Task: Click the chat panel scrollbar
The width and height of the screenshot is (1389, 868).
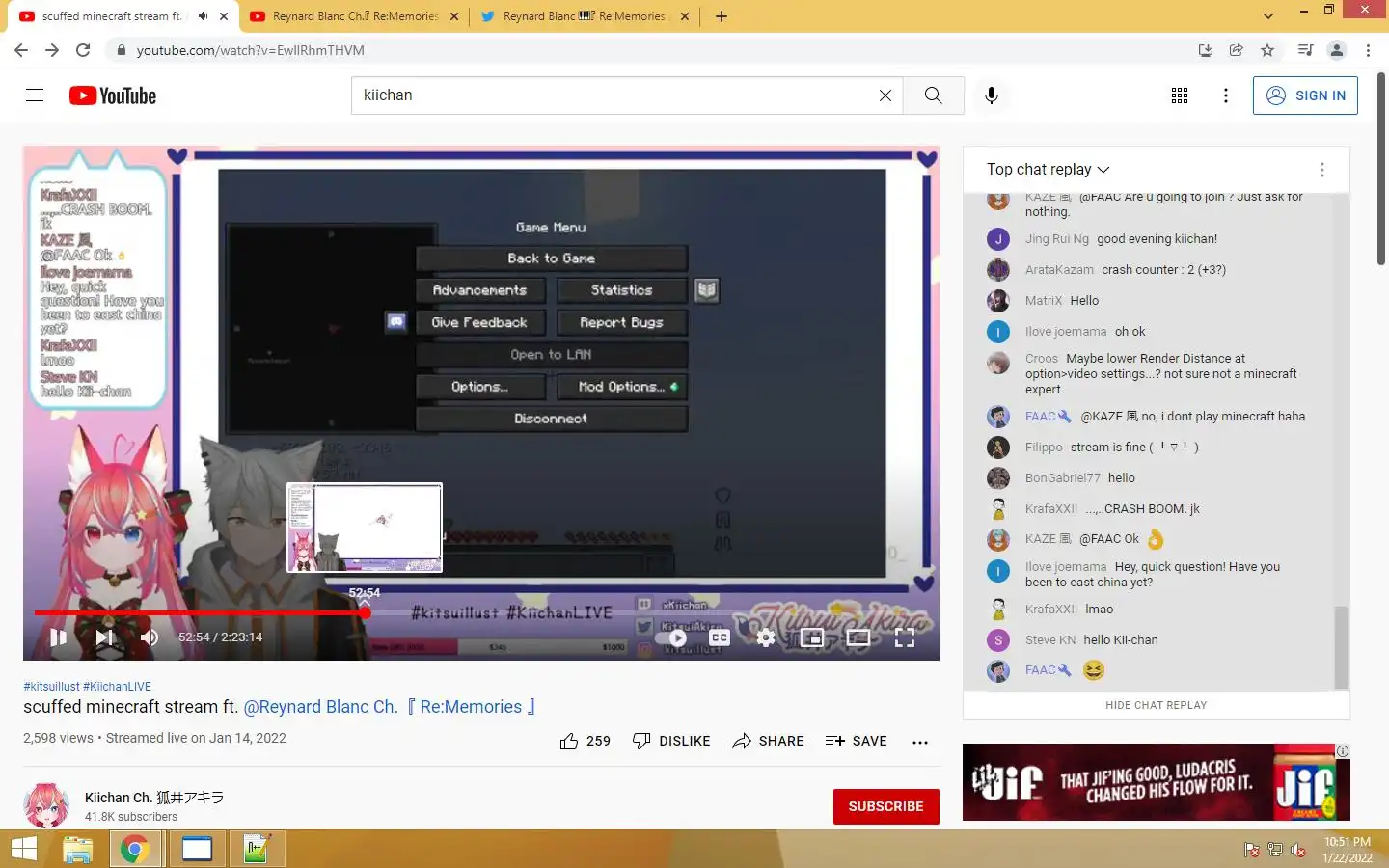Action: pos(1340,646)
